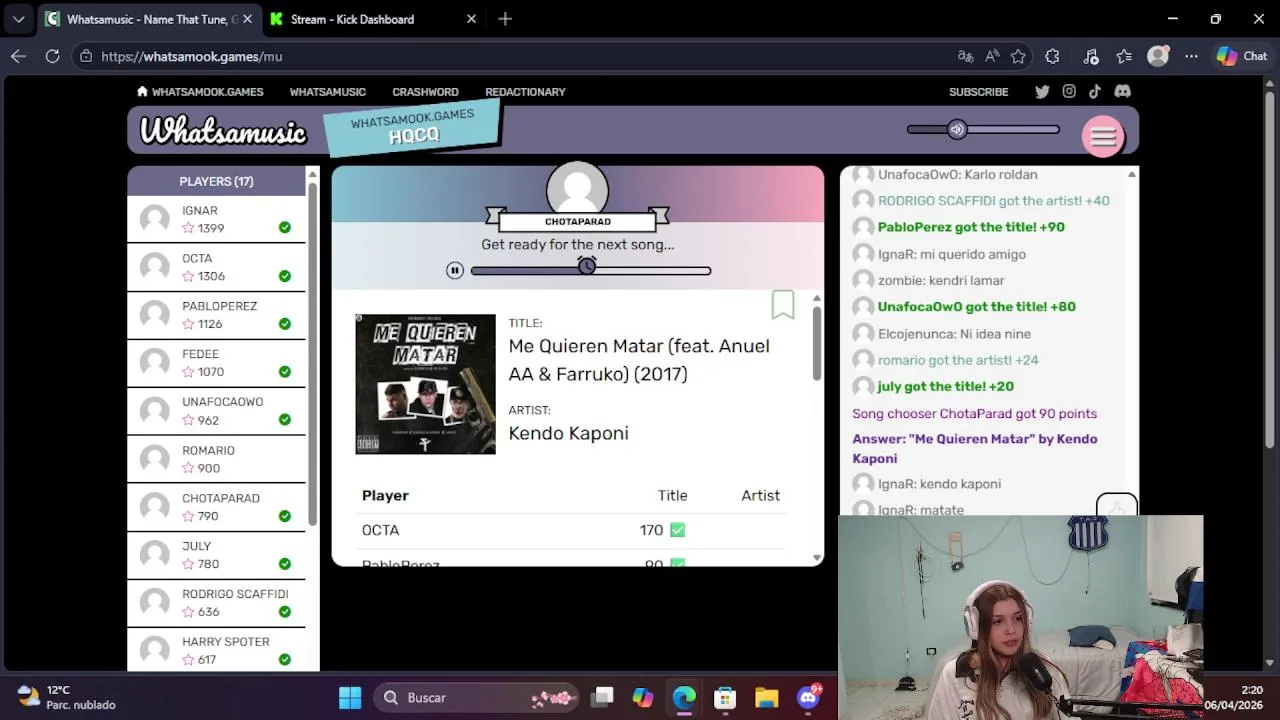The height and width of the screenshot is (720, 1280).
Task: Click the home icon beside WHATSAMOOK.GAMES
Action: pyautogui.click(x=142, y=91)
